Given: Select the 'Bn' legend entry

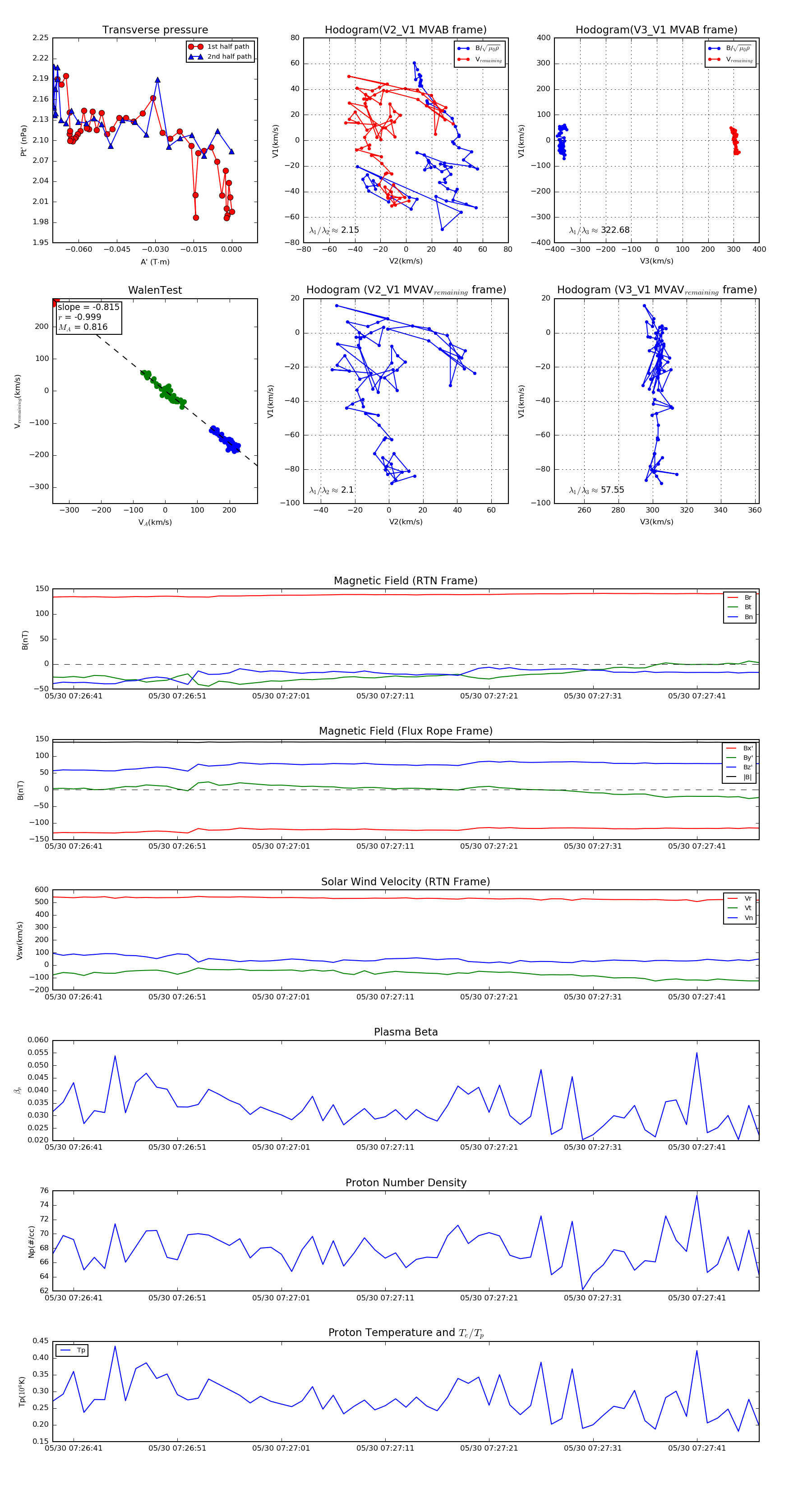Looking at the screenshot, I should click(740, 617).
